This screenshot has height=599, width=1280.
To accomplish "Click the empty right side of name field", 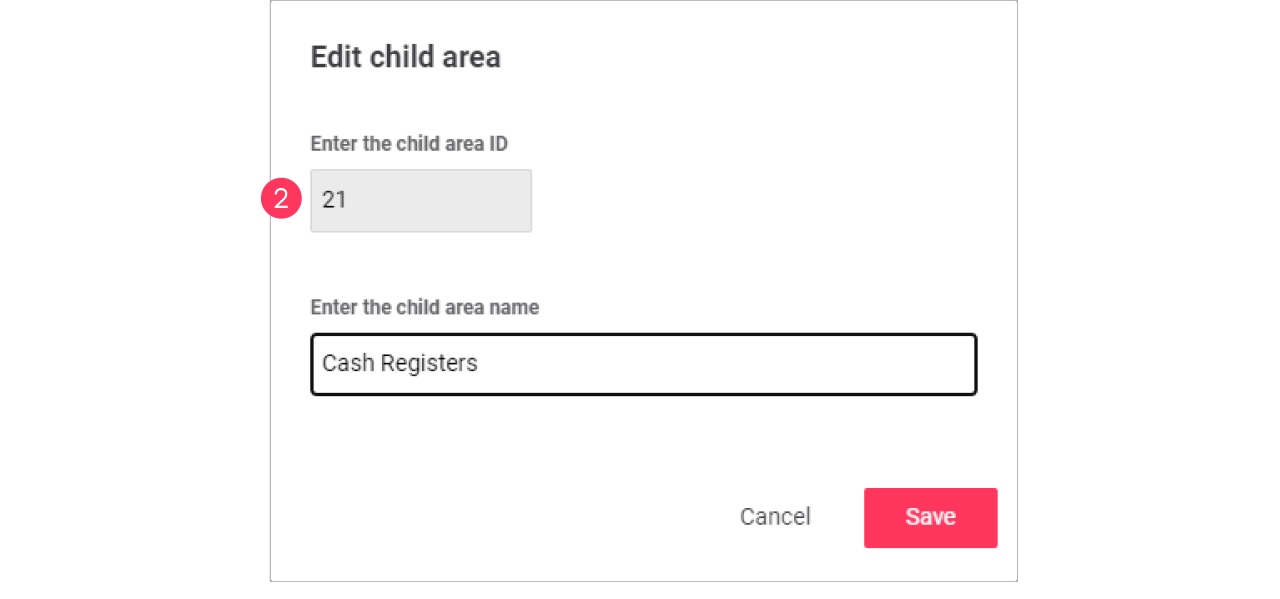I will click(800, 364).
